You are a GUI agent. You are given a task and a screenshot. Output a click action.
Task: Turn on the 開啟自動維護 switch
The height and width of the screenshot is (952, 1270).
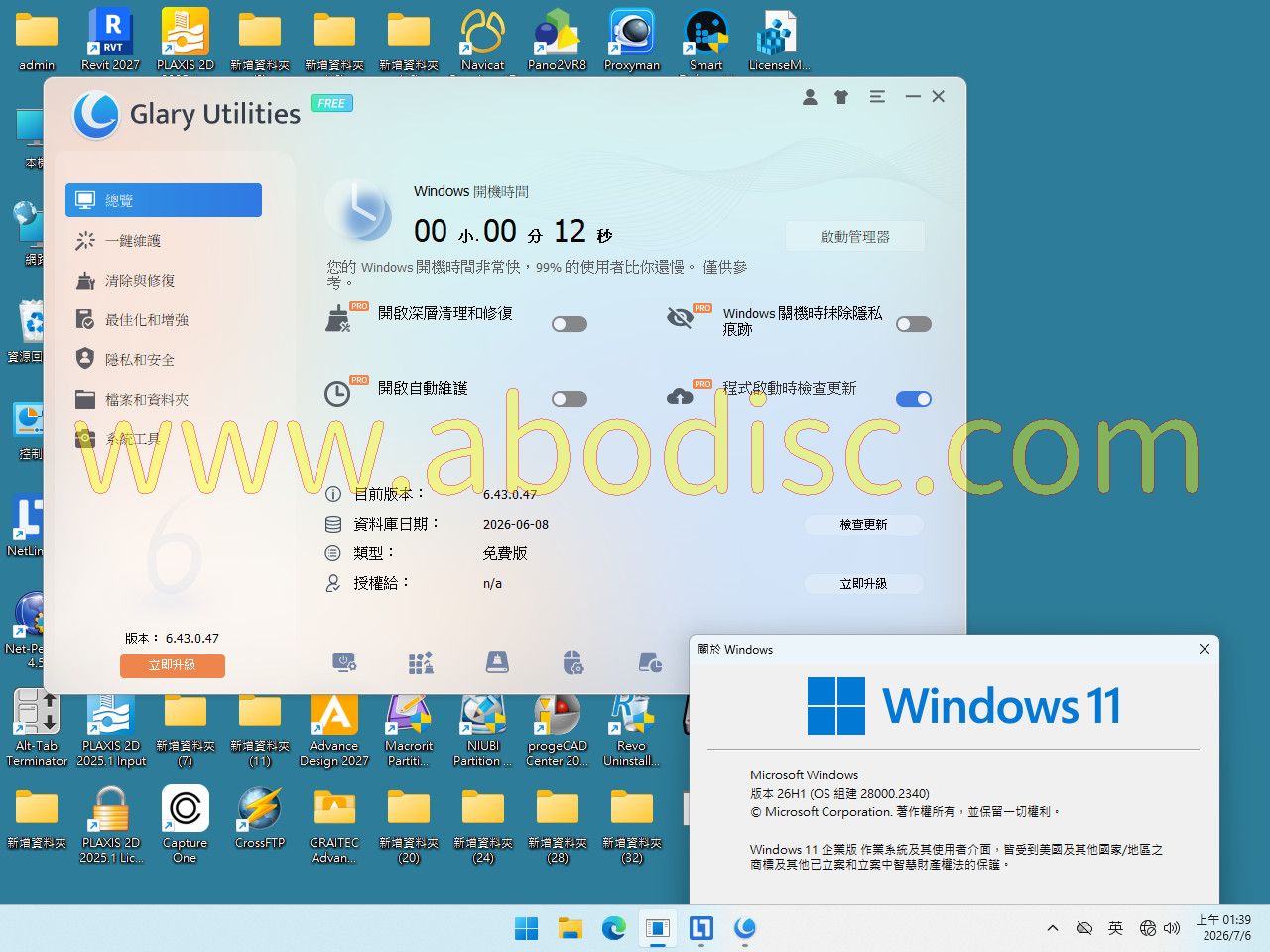[570, 399]
